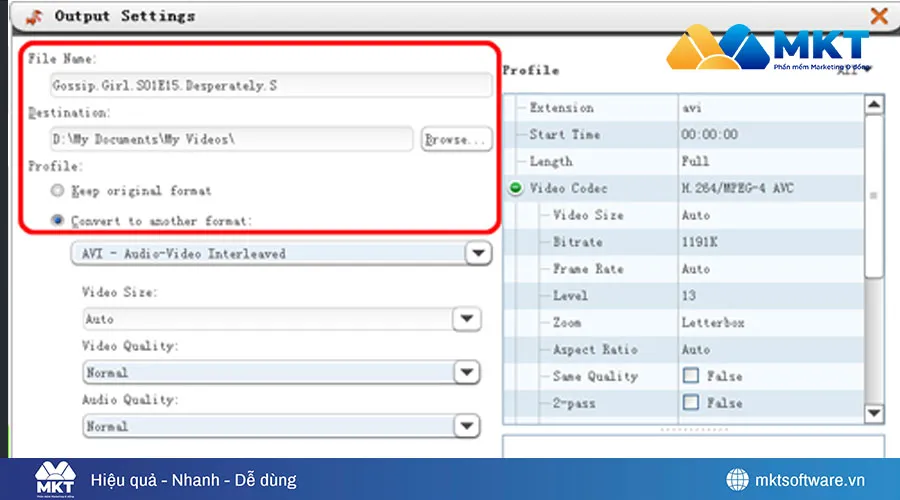Edit the Destination path field
The width and height of the screenshot is (900, 500).
click(231, 139)
